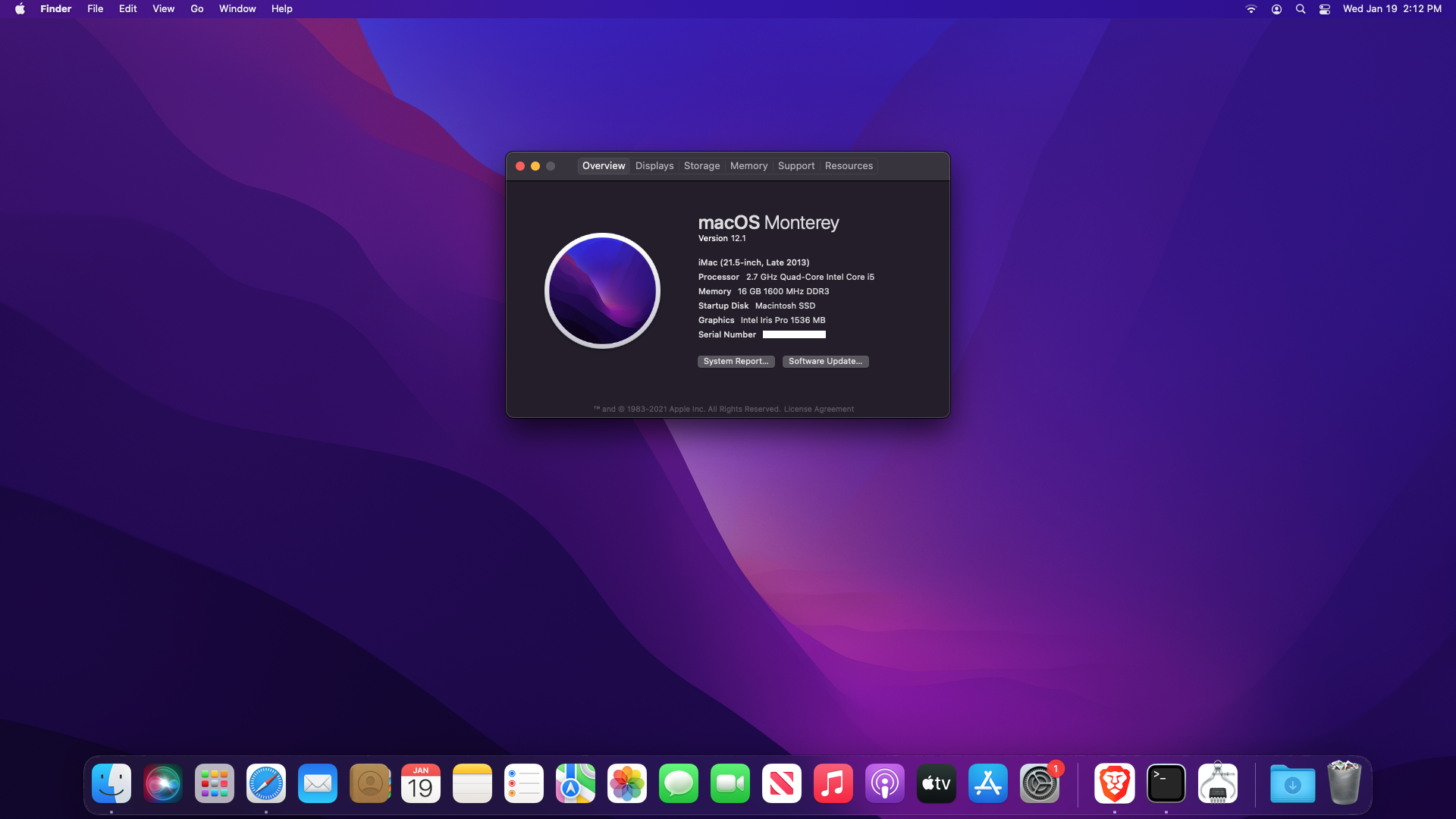Open Control Center in menu bar
Image resolution: width=1456 pixels, height=819 pixels.
(x=1325, y=9)
